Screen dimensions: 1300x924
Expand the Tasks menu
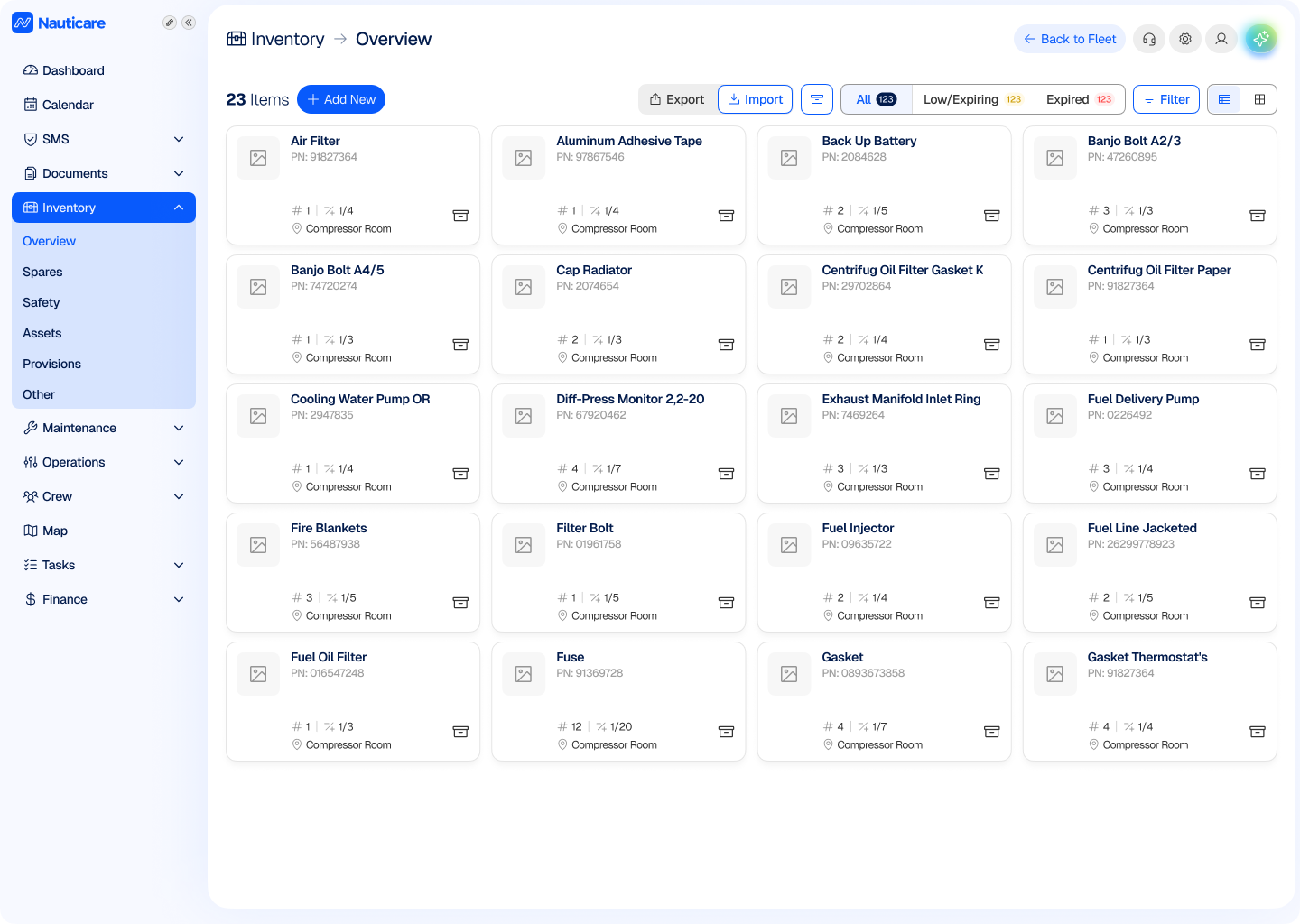pyautogui.click(x=179, y=565)
